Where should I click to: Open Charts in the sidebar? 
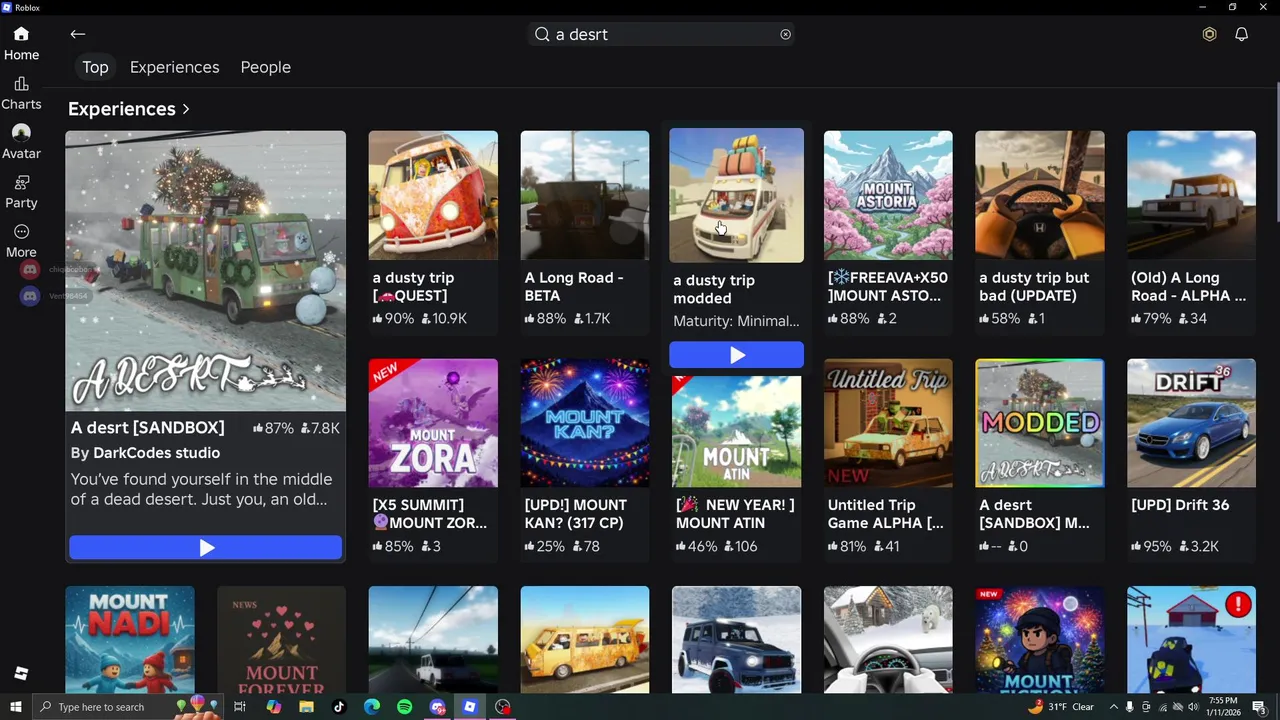coord(21,93)
